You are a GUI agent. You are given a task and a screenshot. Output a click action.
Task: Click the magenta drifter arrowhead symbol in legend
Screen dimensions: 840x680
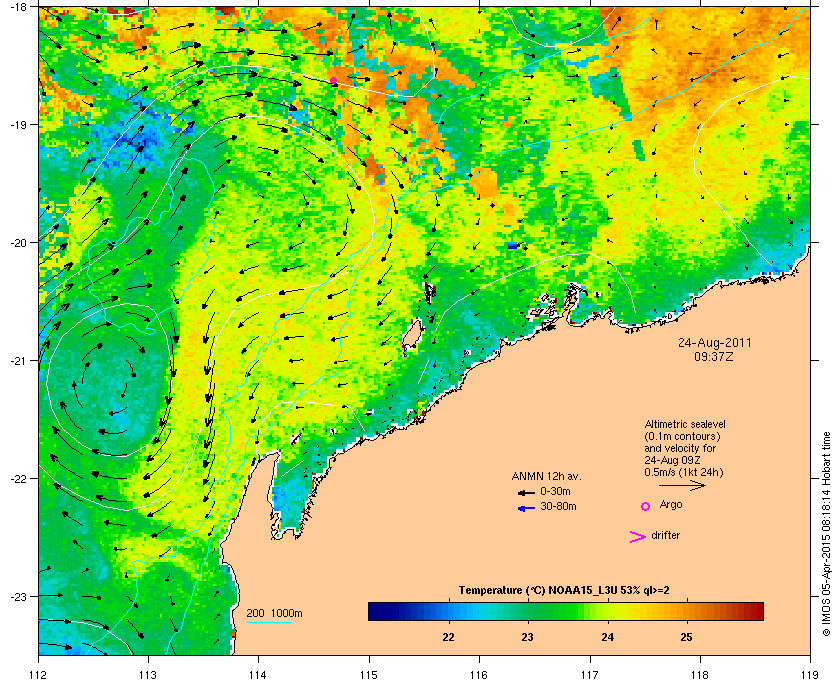[638, 537]
